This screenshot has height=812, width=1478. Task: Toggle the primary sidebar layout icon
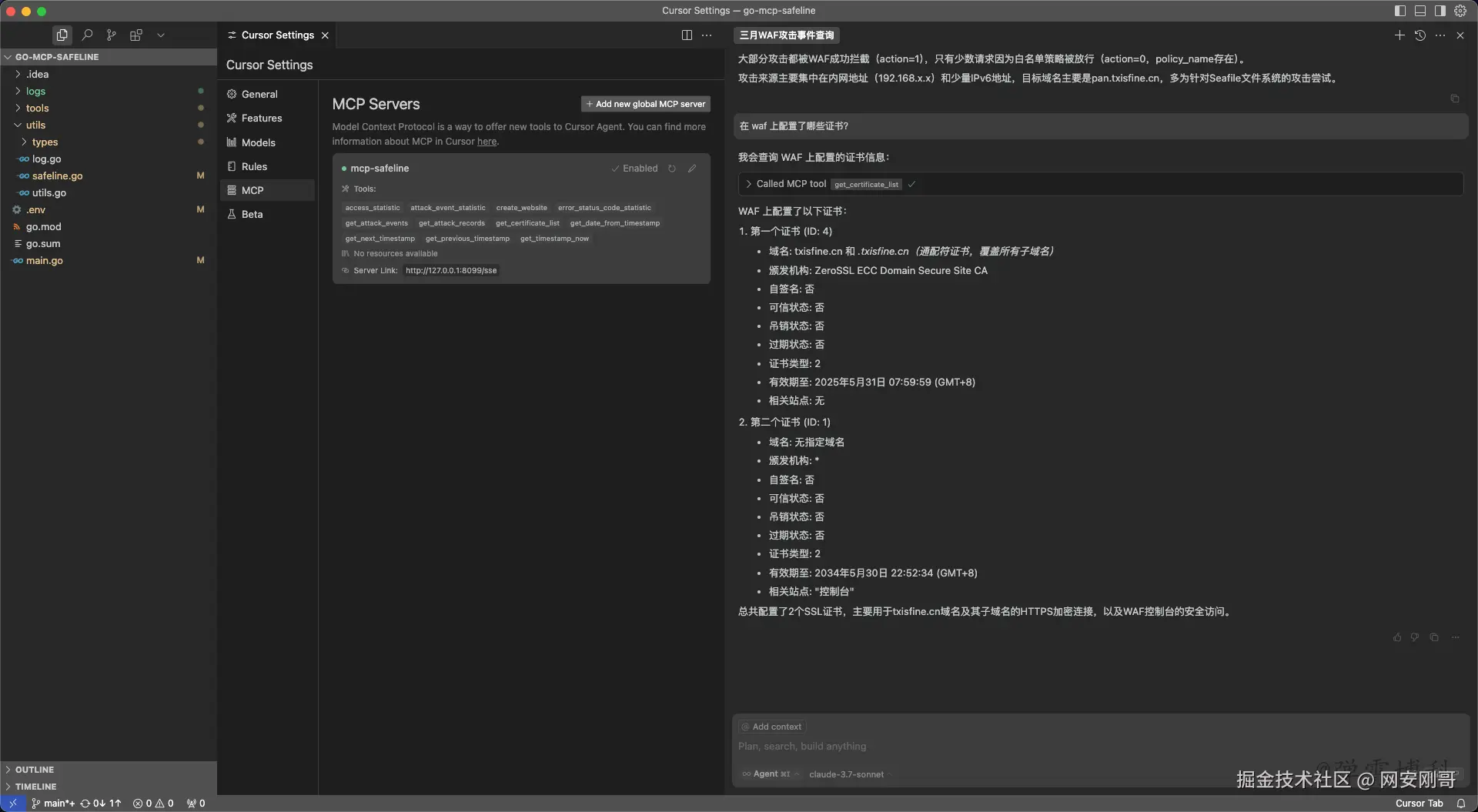click(x=1400, y=11)
